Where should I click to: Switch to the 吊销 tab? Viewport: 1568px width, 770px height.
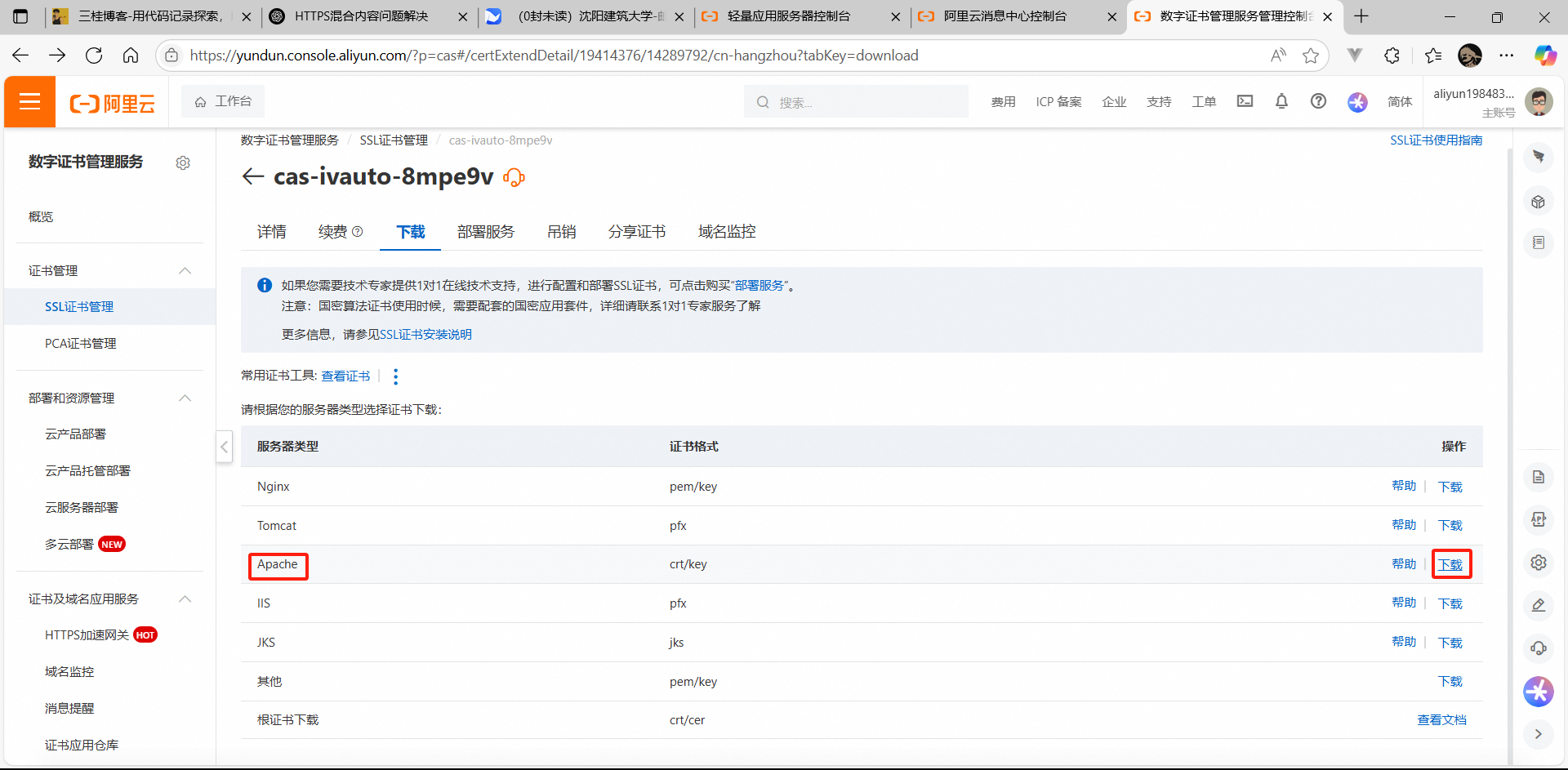click(561, 232)
